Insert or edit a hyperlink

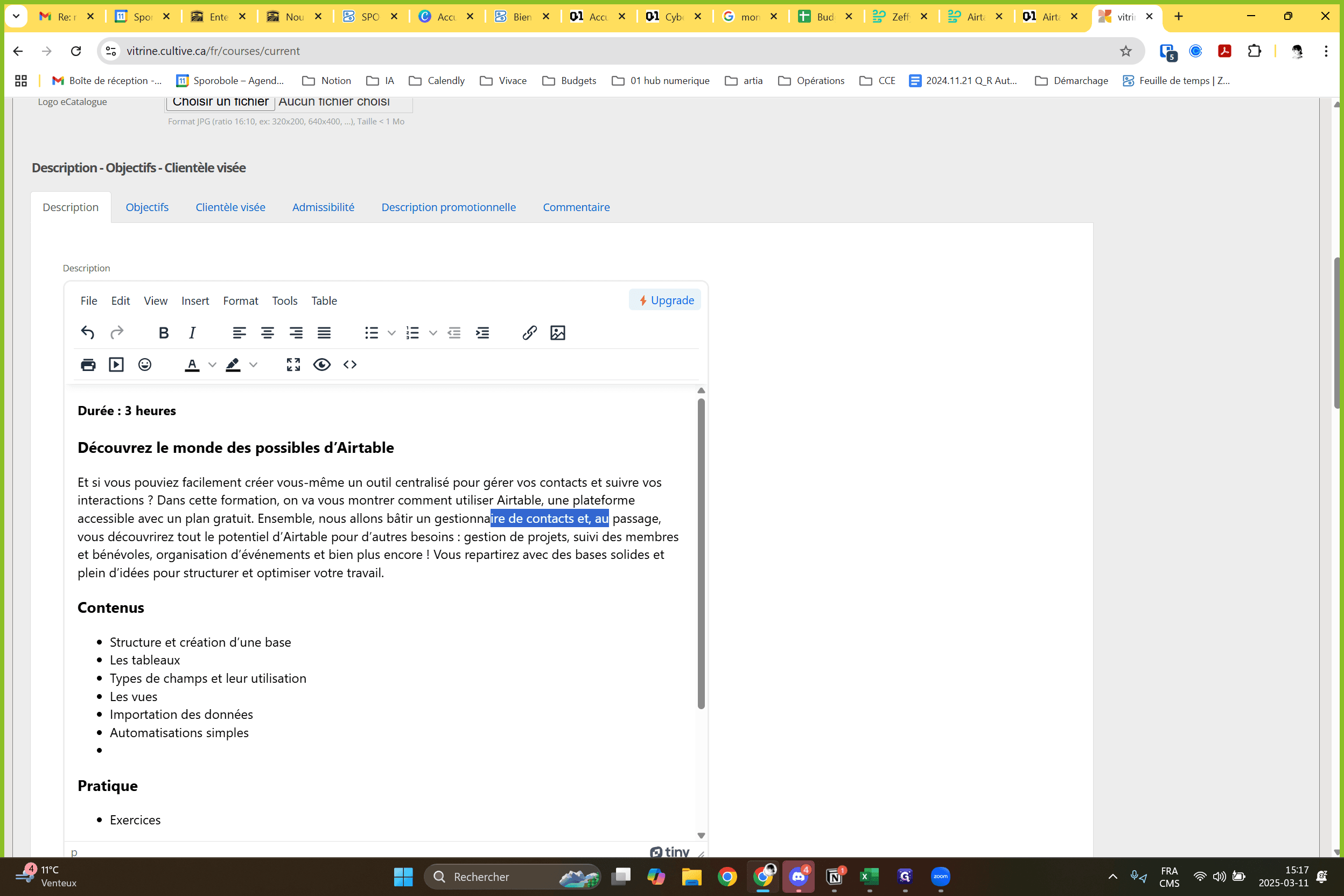click(x=530, y=333)
